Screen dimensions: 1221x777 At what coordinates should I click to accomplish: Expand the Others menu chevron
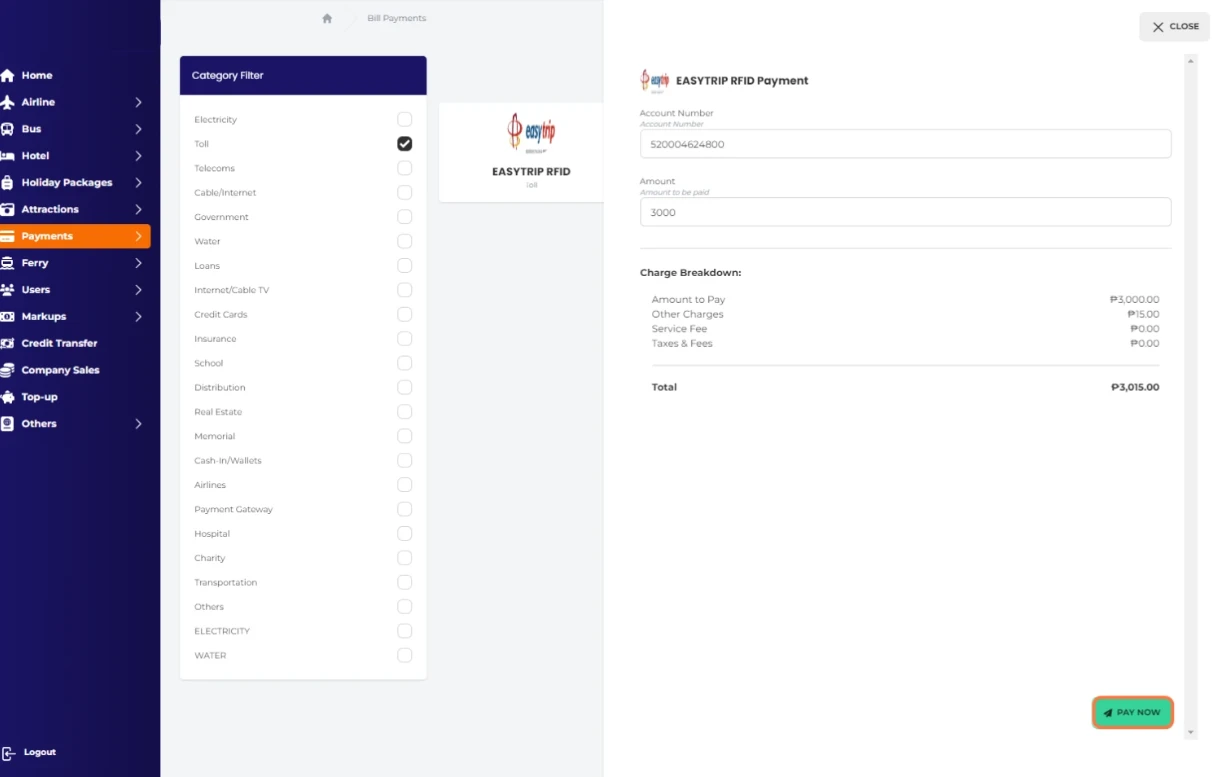(138, 424)
